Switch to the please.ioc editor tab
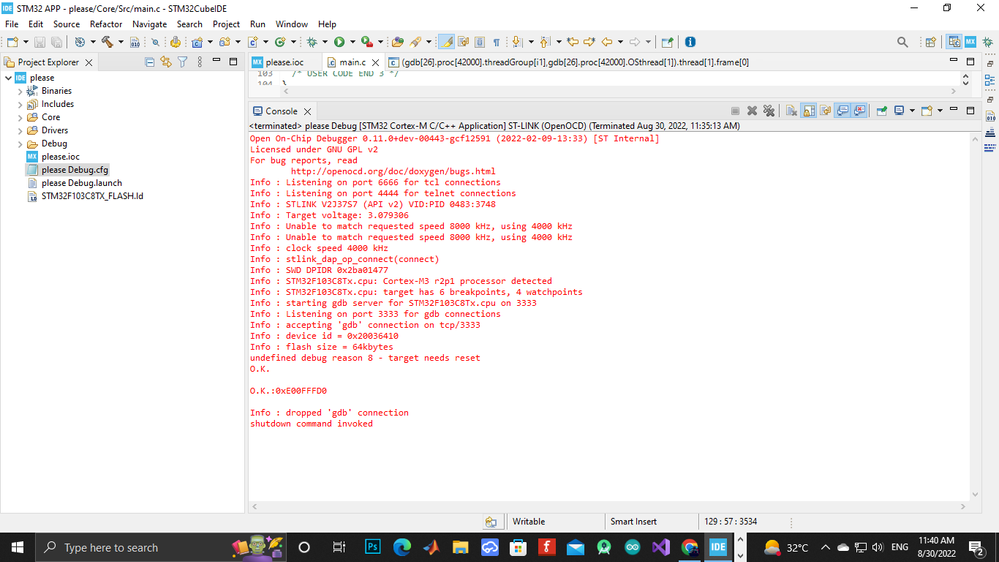Screen dimensions: 999x562 [x=284, y=62]
